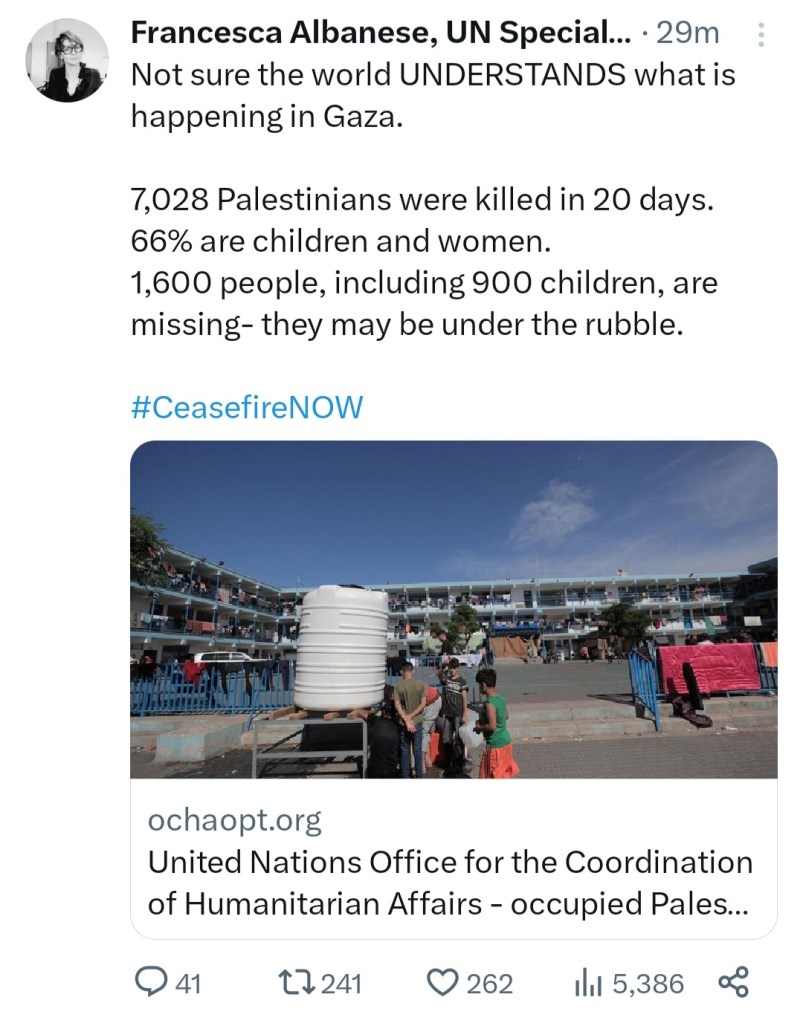The image size is (803, 1023).
Task: Like the post with the heart icon
Action: pyautogui.click(x=441, y=984)
